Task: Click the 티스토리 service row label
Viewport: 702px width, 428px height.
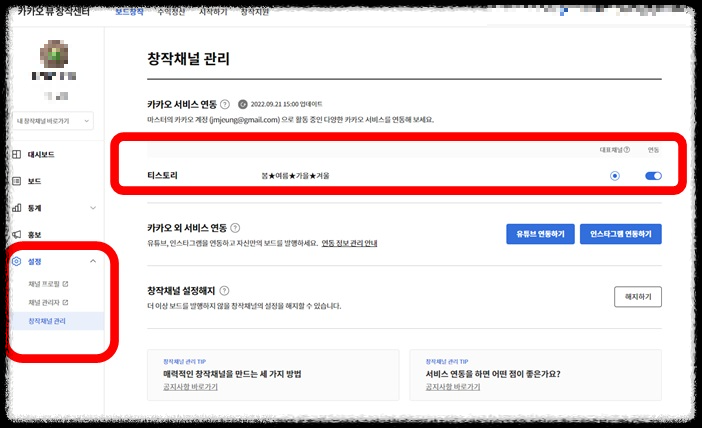Action: (163, 175)
